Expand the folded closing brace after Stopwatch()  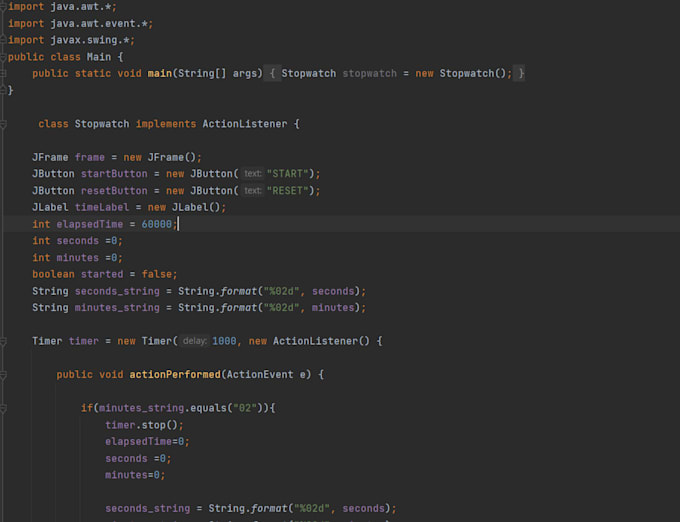(520, 73)
